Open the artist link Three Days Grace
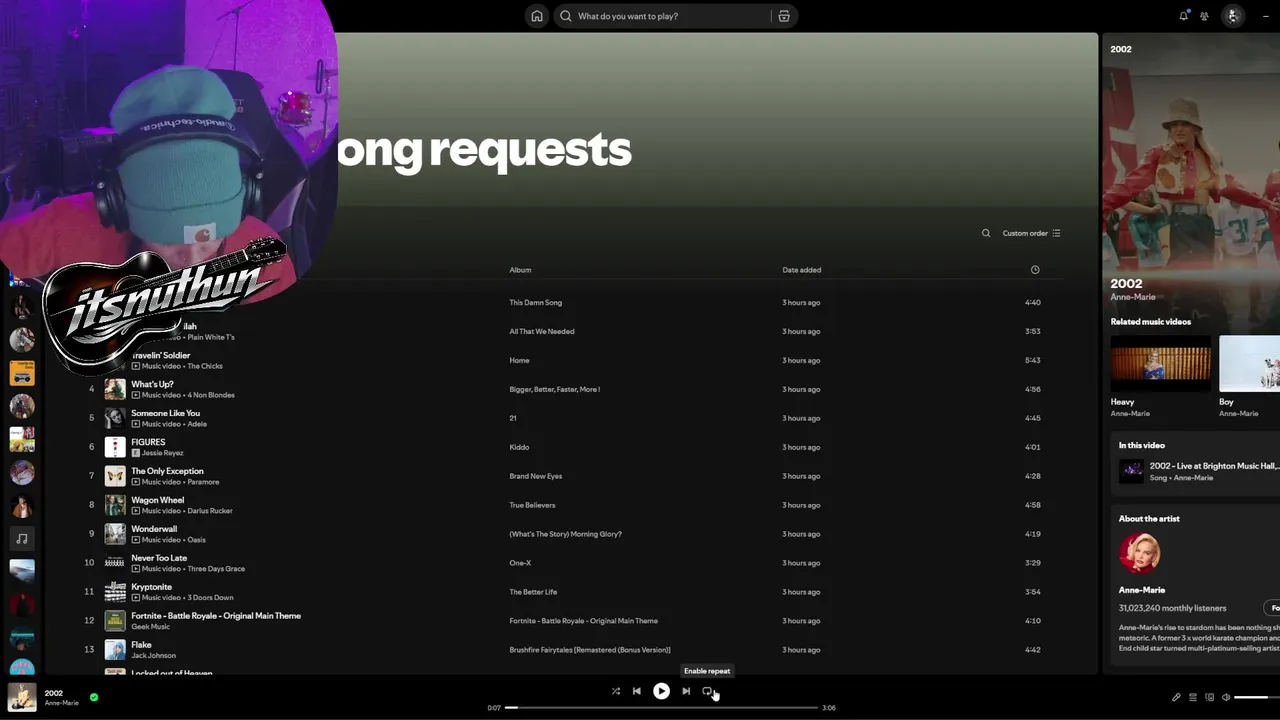 [215, 569]
